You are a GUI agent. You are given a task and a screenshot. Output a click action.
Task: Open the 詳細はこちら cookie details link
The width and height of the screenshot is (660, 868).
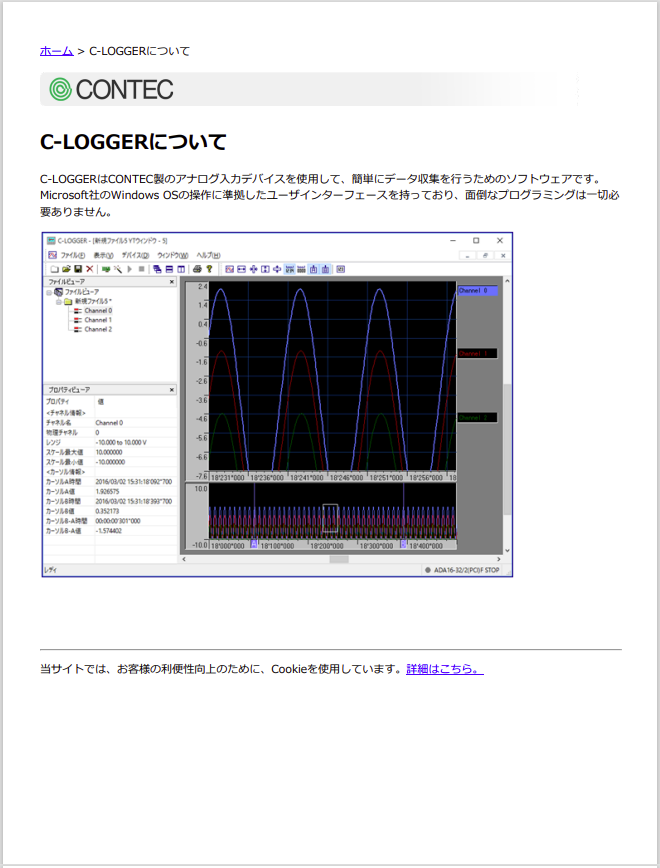(x=444, y=669)
